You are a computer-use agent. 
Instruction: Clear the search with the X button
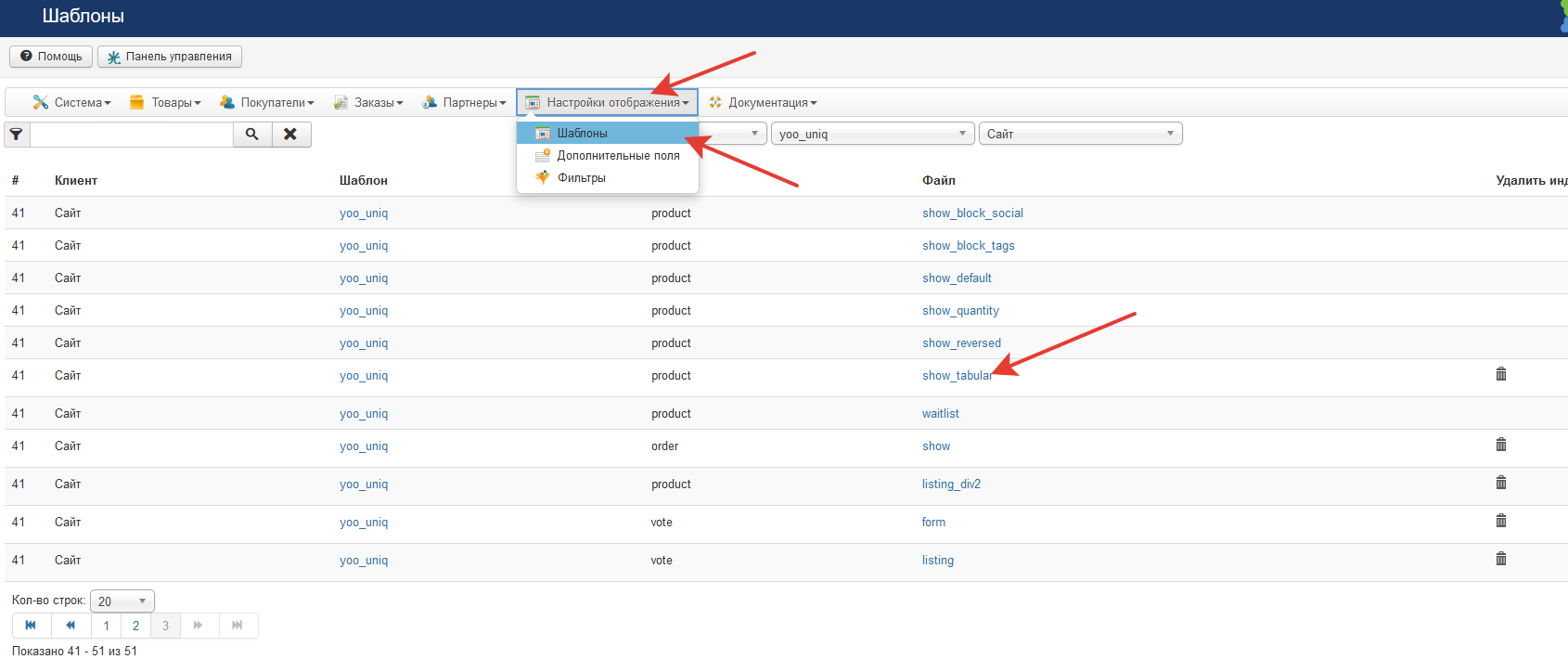pos(290,135)
